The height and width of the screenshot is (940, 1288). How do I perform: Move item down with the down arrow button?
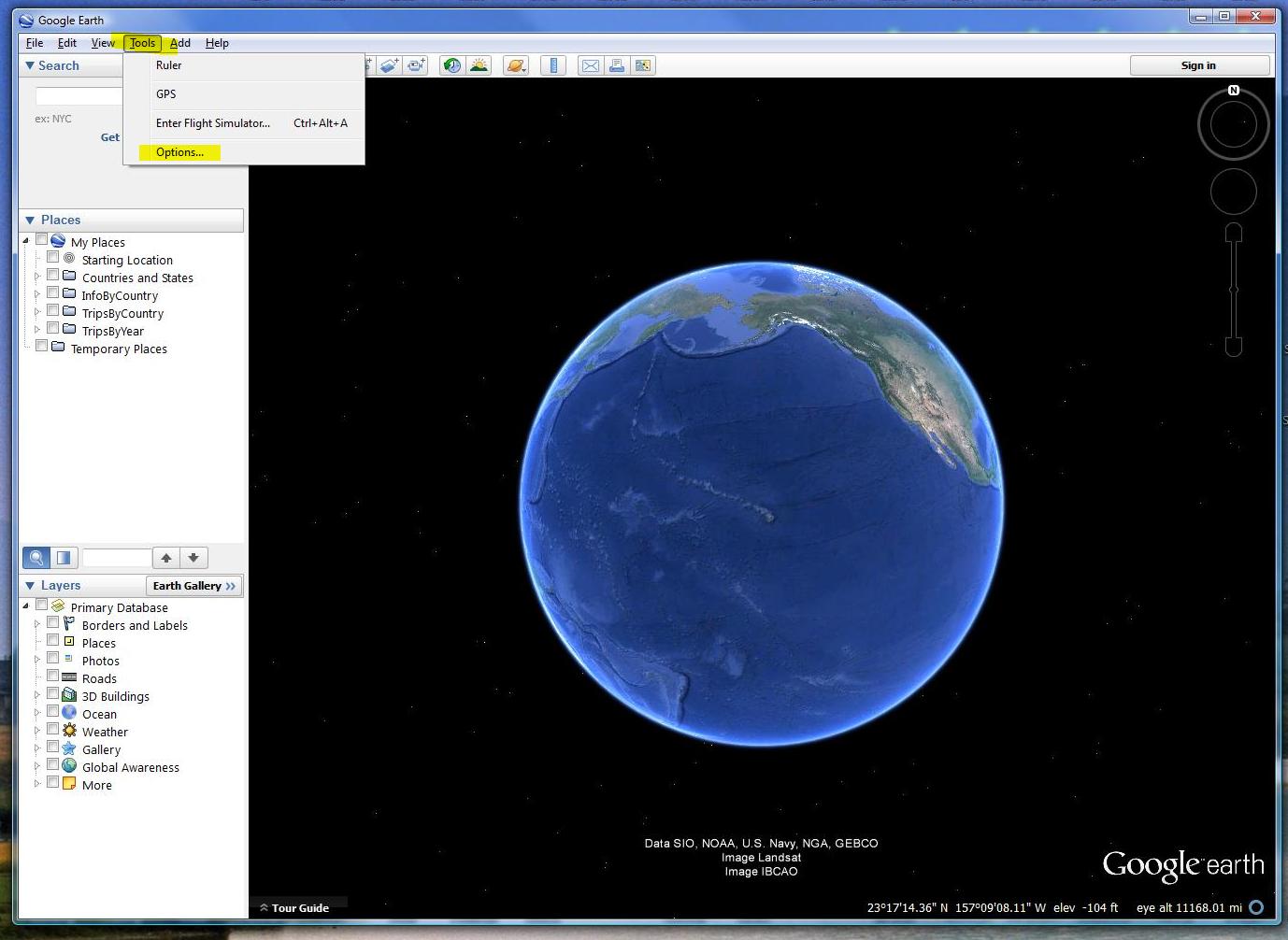(193, 558)
